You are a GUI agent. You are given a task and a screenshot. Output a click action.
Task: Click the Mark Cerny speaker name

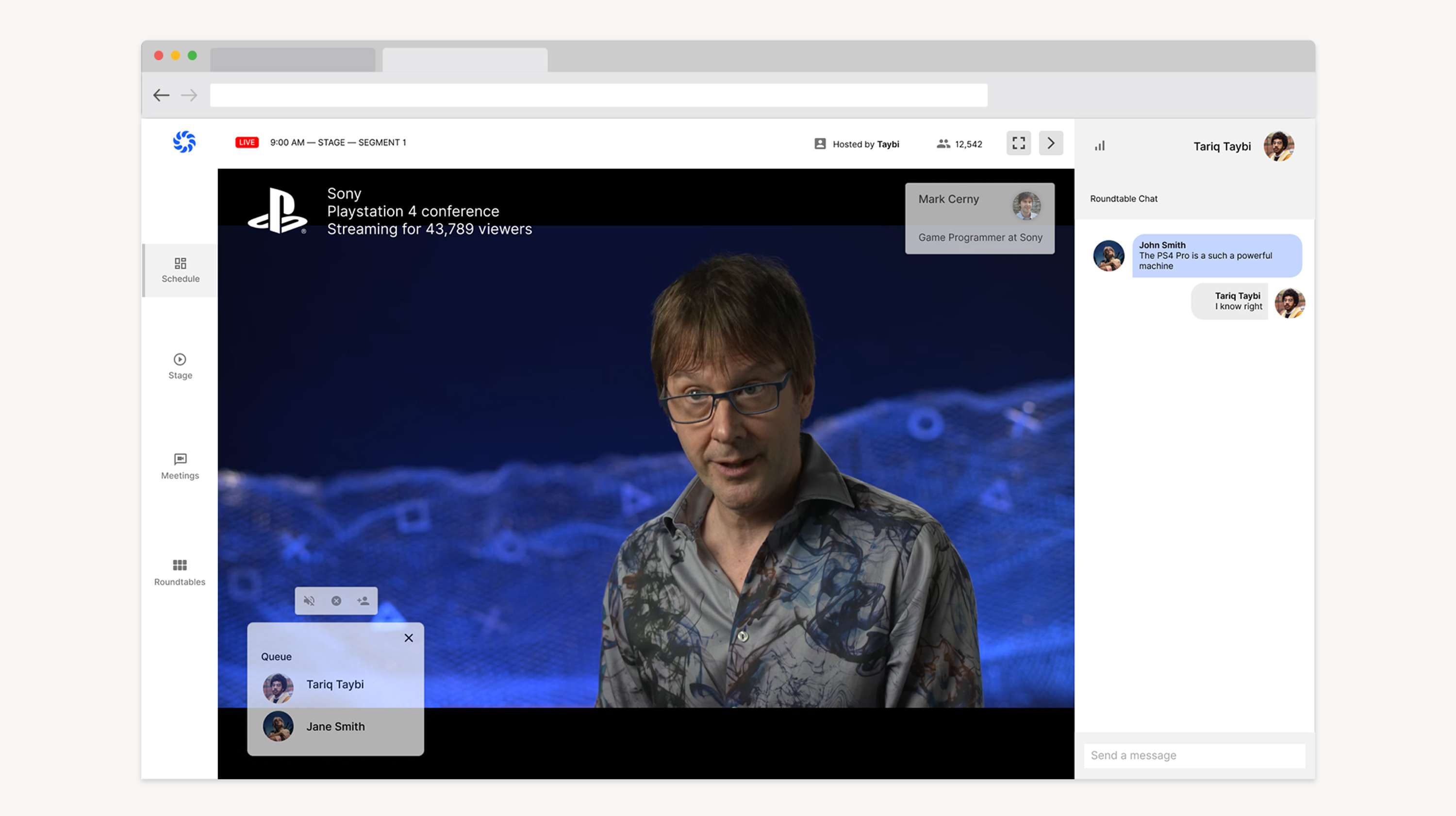pyautogui.click(x=948, y=200)
